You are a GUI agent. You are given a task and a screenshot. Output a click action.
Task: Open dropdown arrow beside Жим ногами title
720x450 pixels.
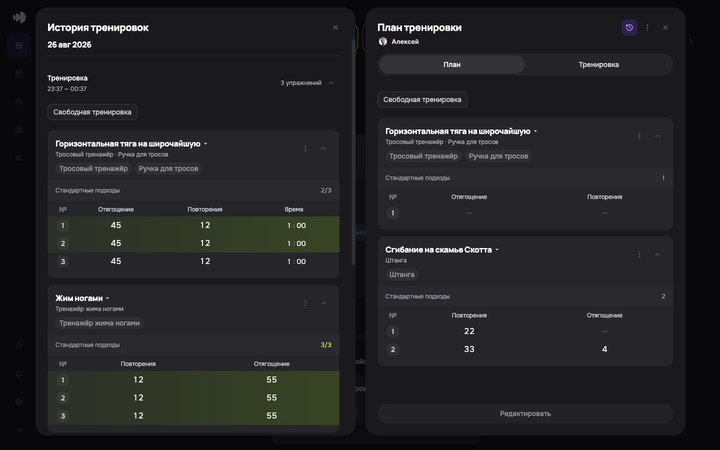[107, 298]
